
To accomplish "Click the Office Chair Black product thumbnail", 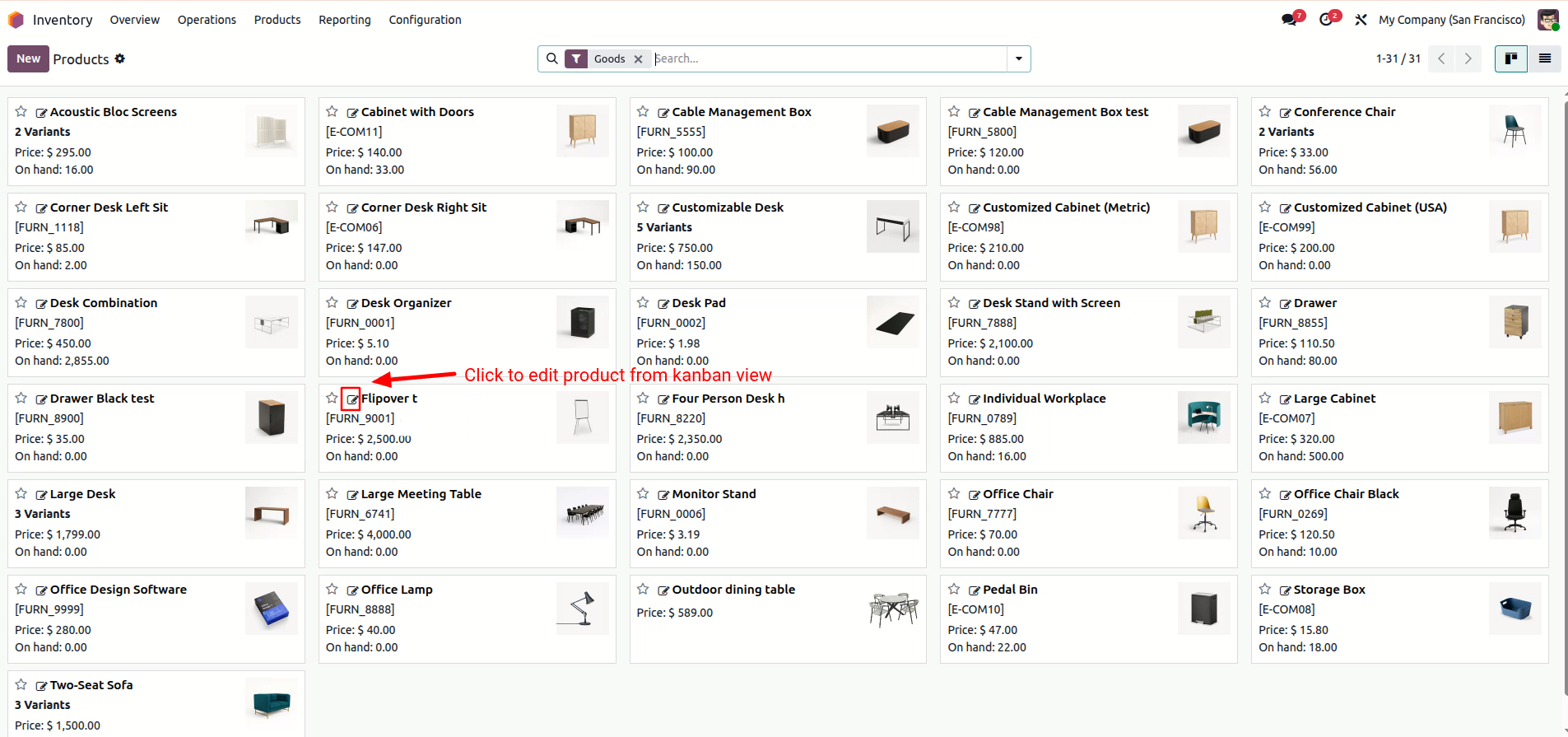I will [1514, 513].
